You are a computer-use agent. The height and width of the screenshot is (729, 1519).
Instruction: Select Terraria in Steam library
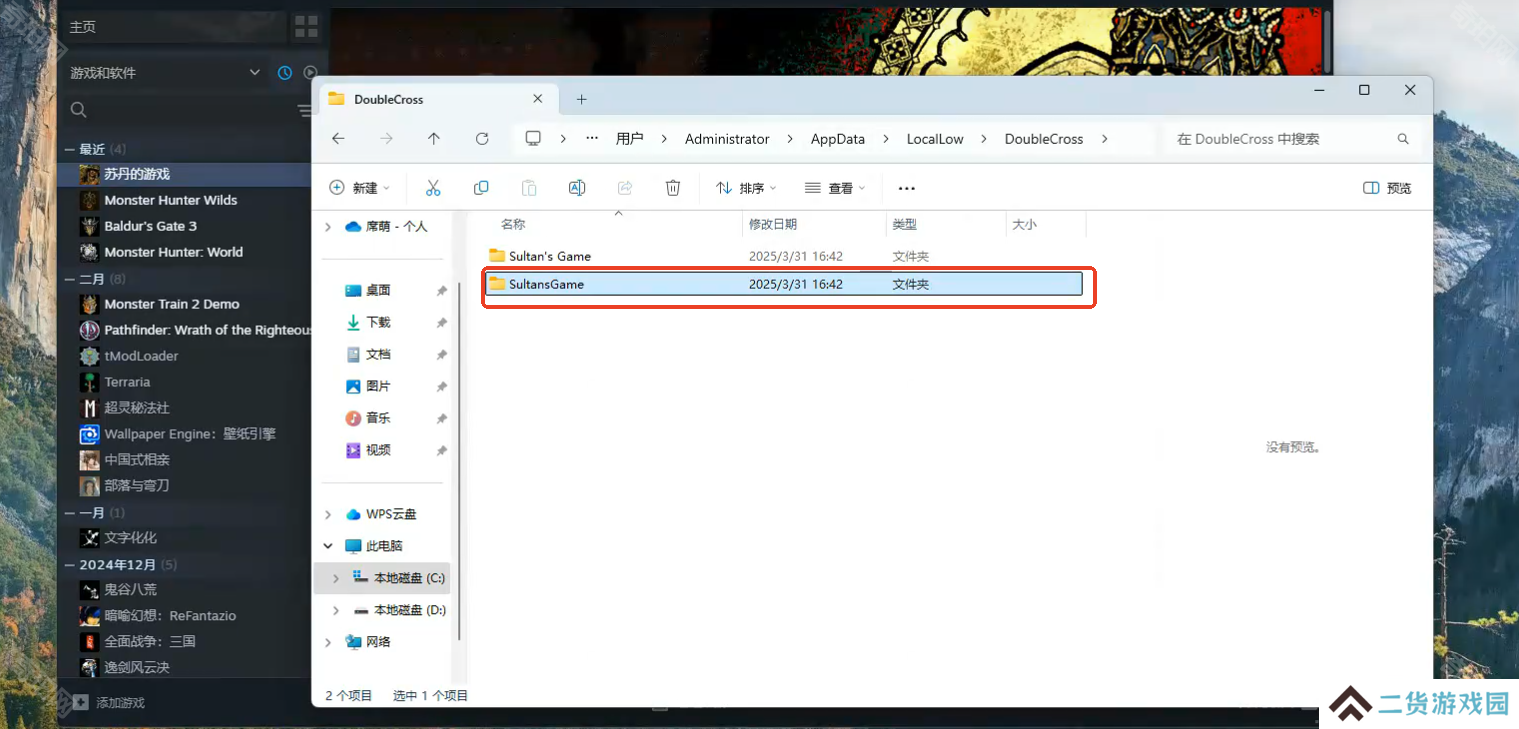click(x=127, y=382)
